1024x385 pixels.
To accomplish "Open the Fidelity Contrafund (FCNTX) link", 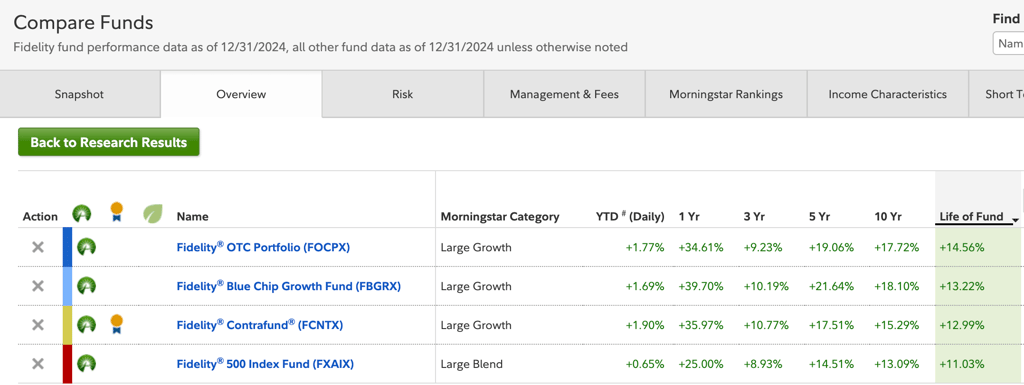I will click(260, 324).
